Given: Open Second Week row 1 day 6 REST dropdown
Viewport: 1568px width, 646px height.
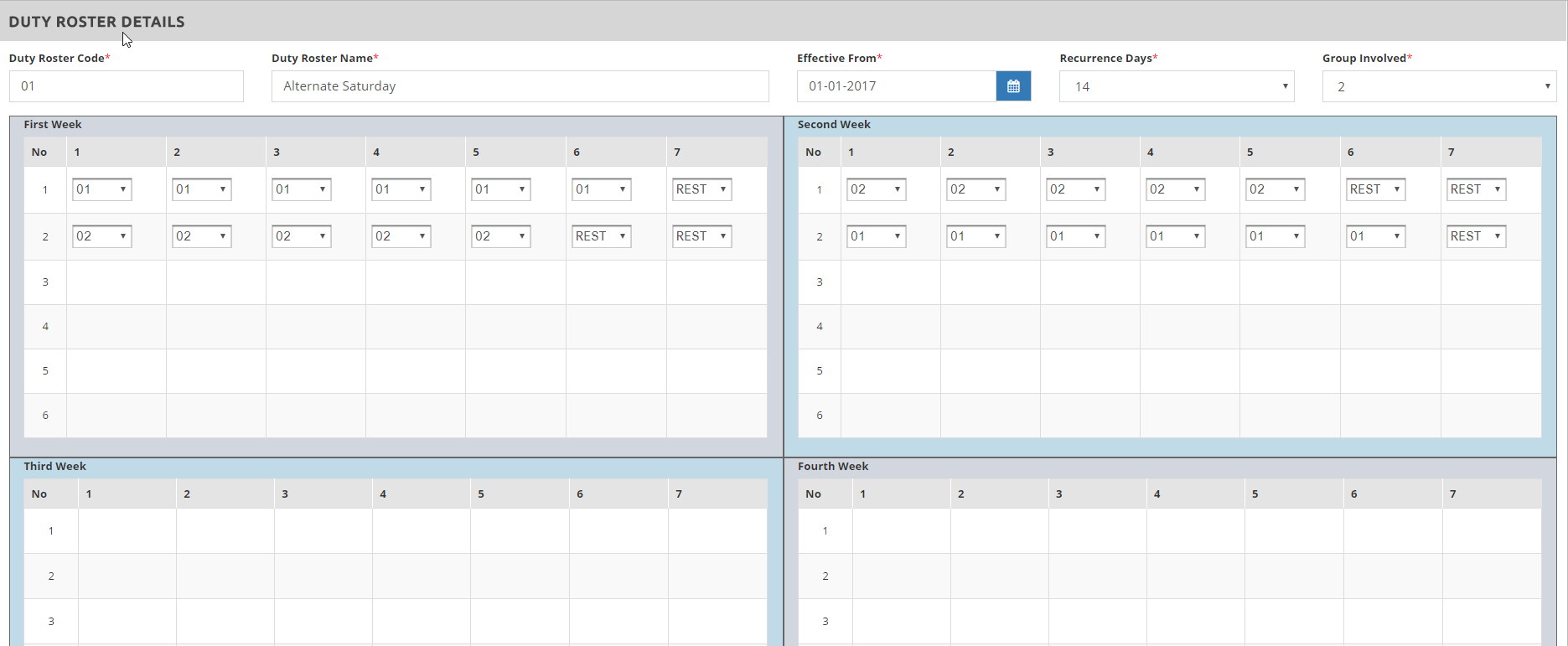Looking at the screenshot, I should coord(1376,189).
